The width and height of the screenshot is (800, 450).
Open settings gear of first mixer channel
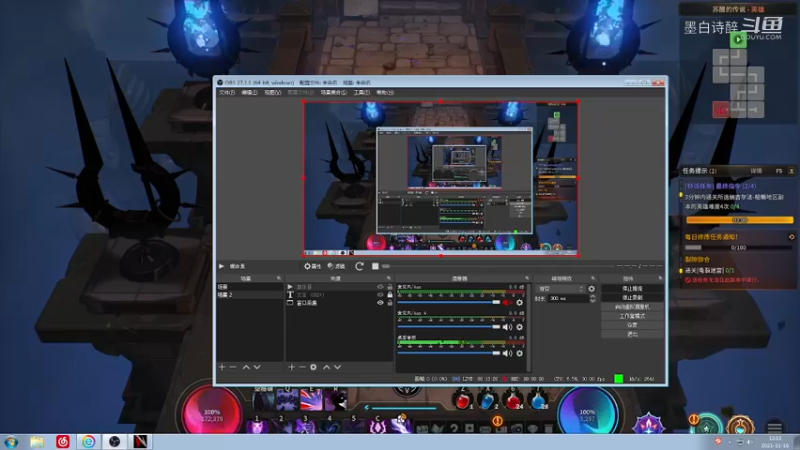[x=519, y=303]
